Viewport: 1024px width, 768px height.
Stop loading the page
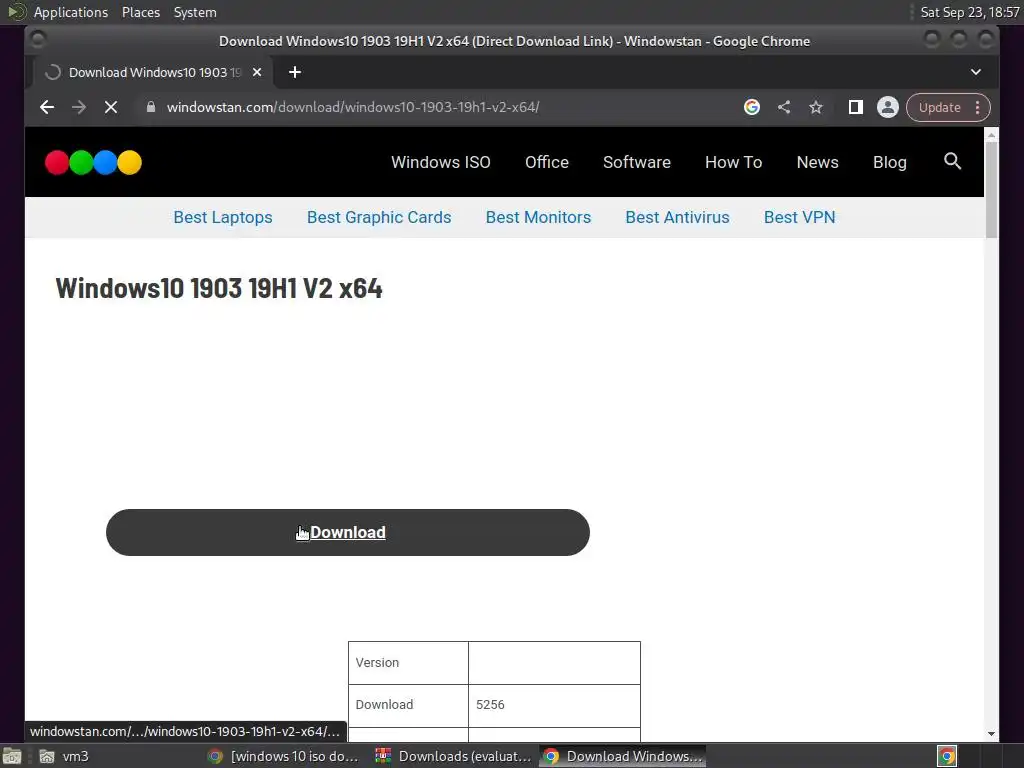coord(111,107)
